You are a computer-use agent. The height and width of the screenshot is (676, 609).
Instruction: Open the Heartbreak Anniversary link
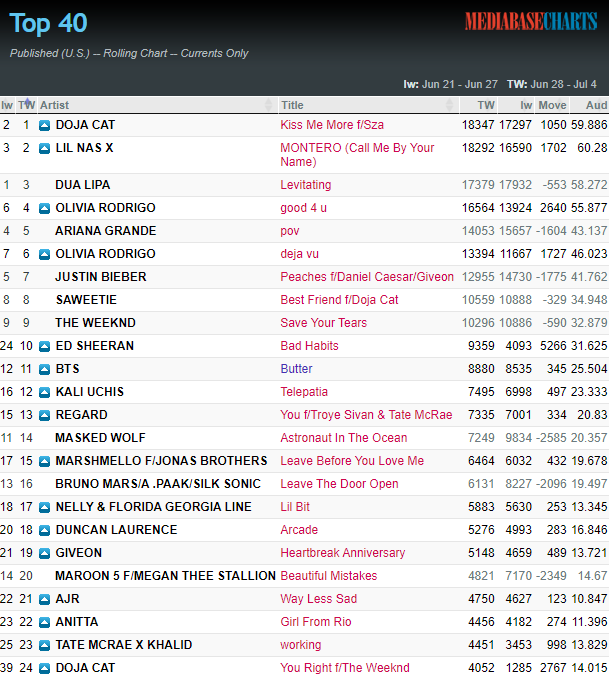coord(343,553)
